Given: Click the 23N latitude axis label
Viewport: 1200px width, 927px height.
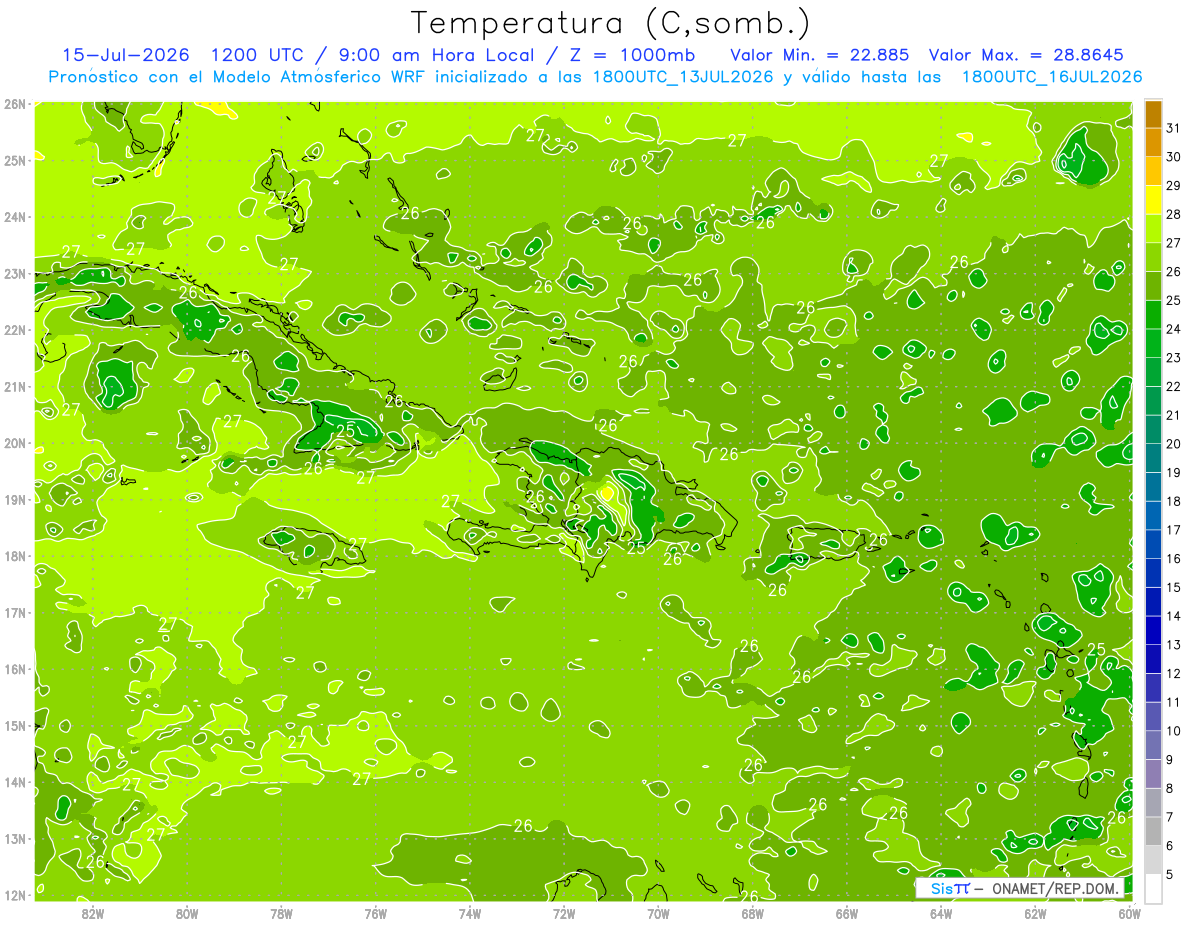Looking at the screenshot, I should tap(15, 273).
